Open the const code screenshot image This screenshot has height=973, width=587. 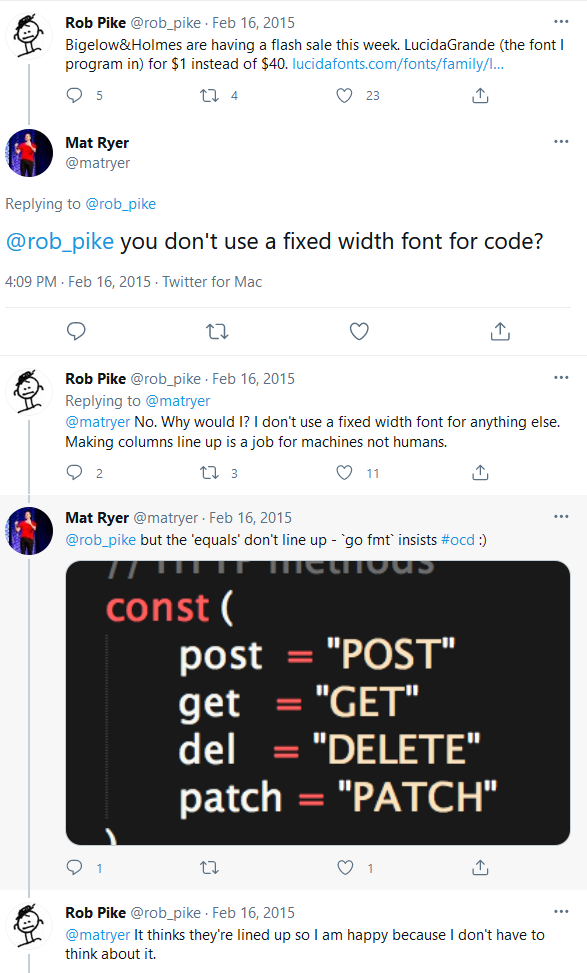(318, 702)
